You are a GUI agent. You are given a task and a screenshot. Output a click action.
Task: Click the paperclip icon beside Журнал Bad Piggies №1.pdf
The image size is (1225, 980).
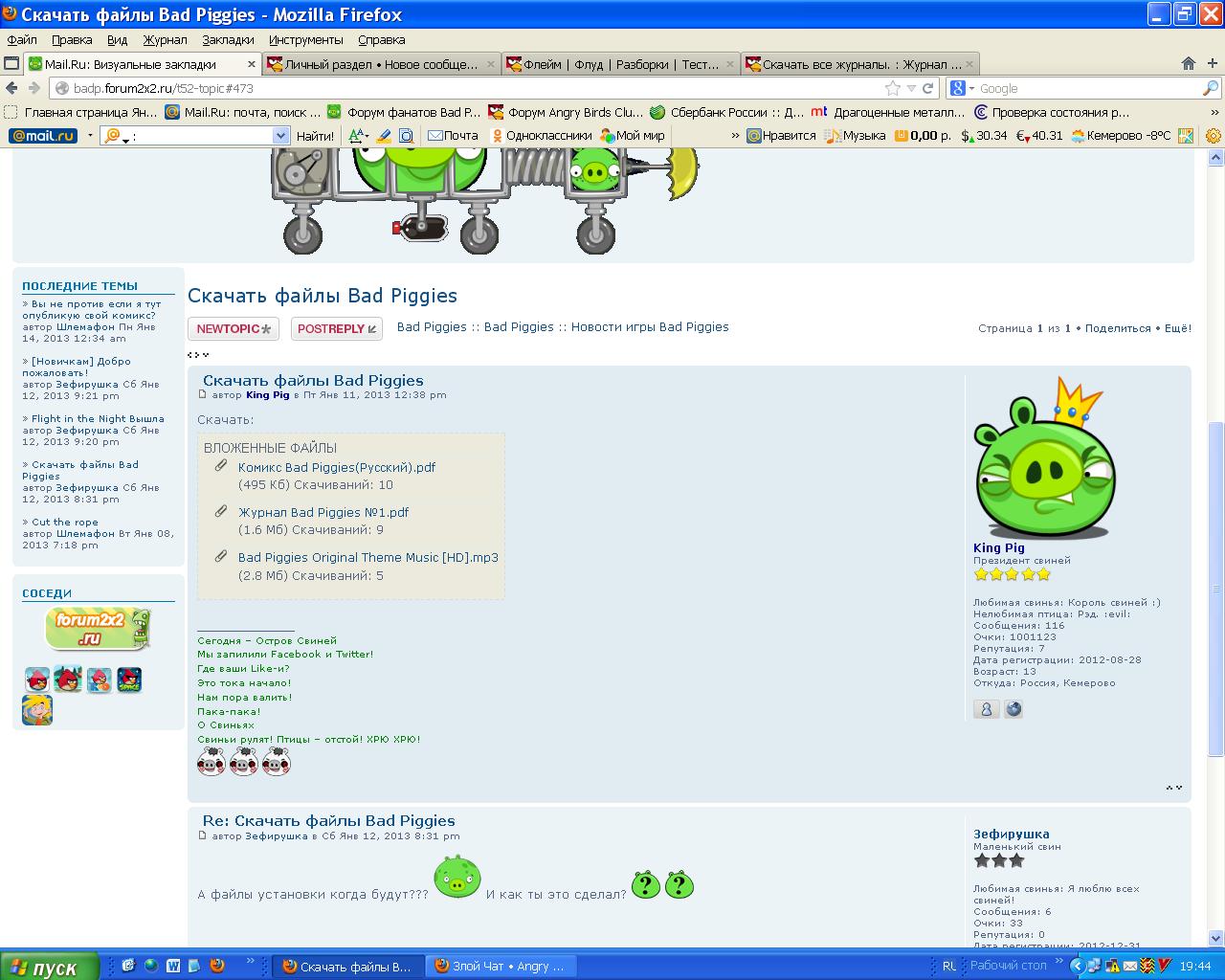pos(221,511)
